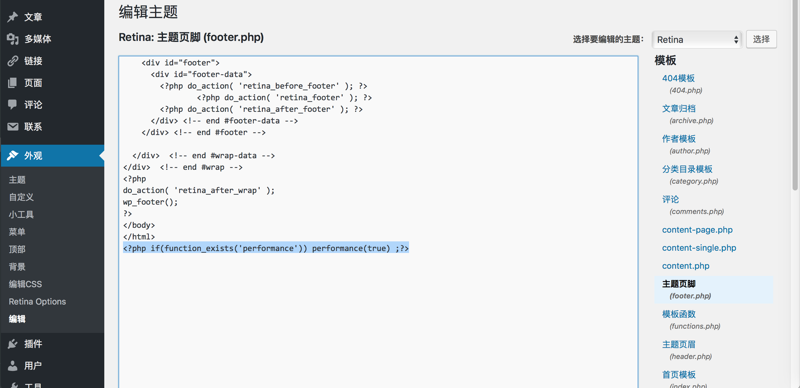Go to 编辑CSS submenu item
This screenshot has width=800, height=388.
pyautogui.click(x=25, y=284)
